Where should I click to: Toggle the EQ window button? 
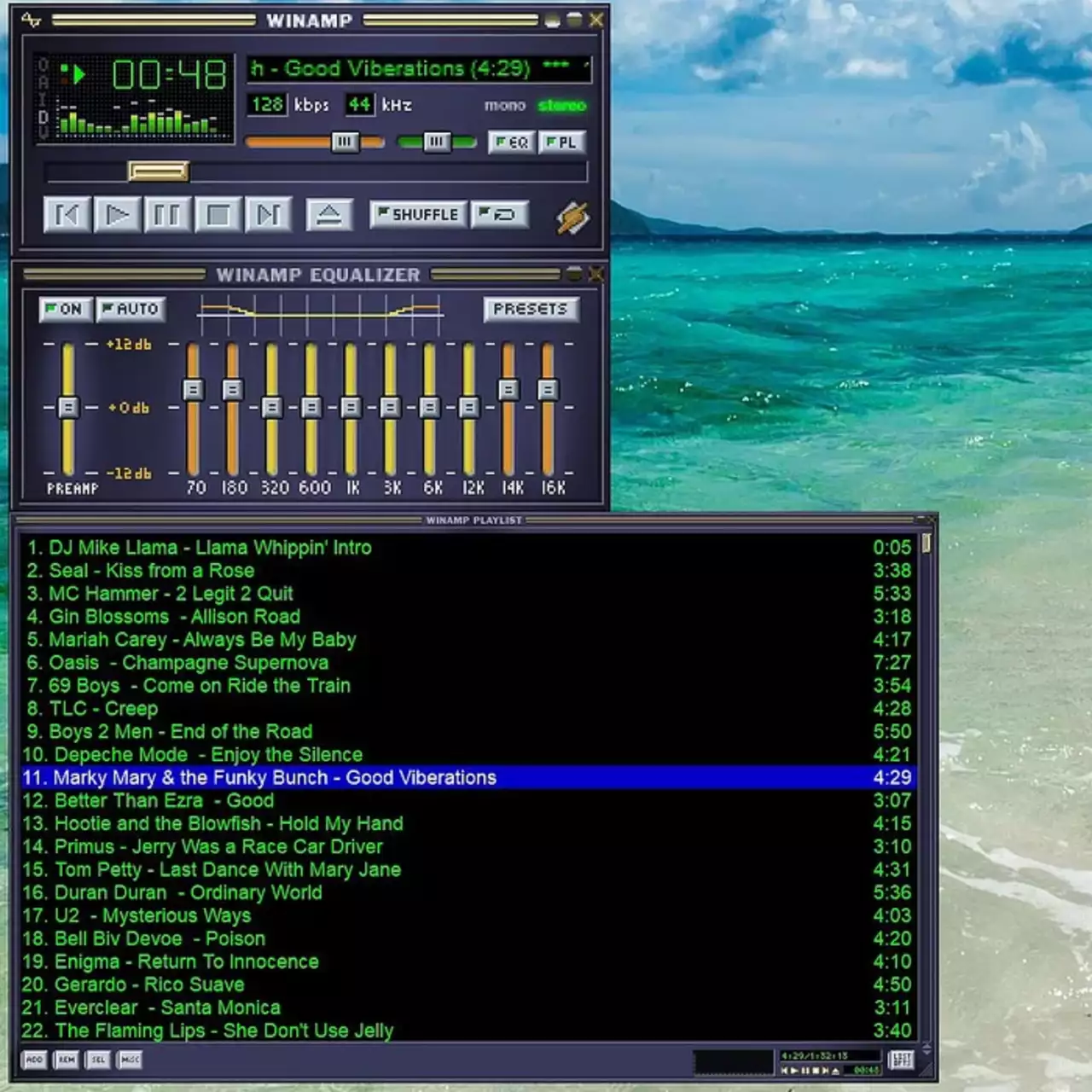click(512, 142)
